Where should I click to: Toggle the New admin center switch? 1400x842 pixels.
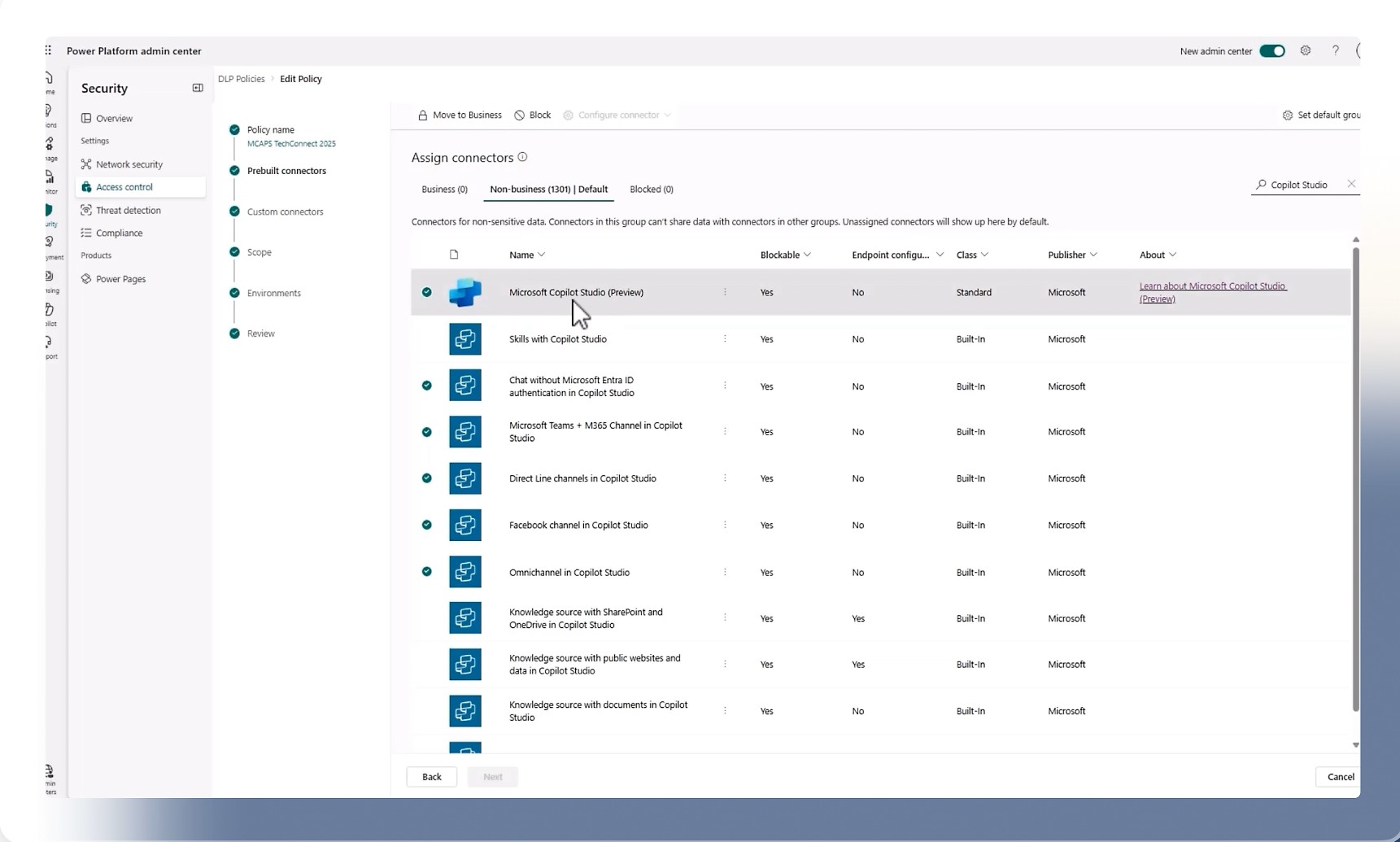[1271, 51]
